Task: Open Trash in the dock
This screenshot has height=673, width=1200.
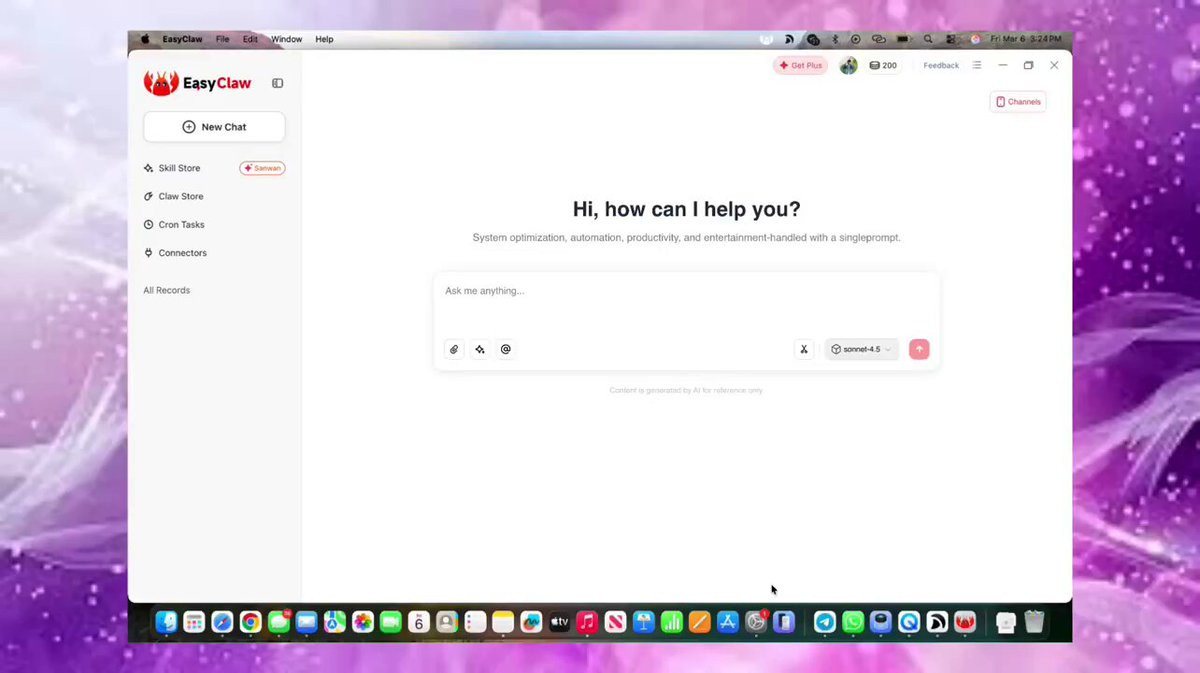Action: pyautogui.click(x=1034, y=622)
